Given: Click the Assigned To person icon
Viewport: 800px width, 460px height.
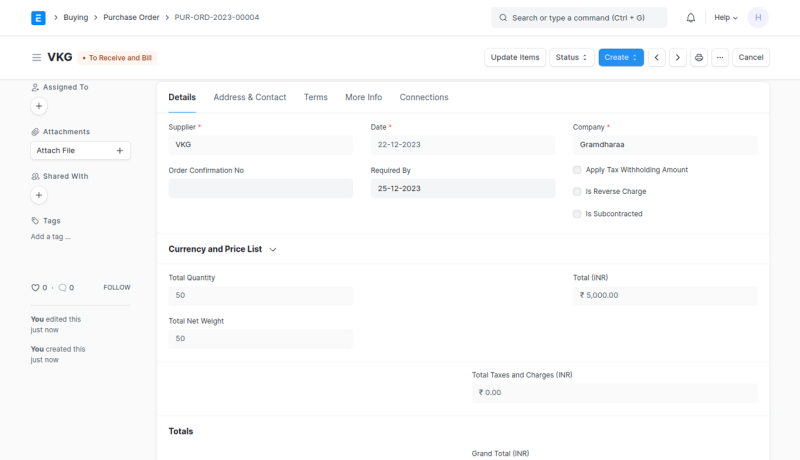Looking at the screenshot, I should [35, 88].
